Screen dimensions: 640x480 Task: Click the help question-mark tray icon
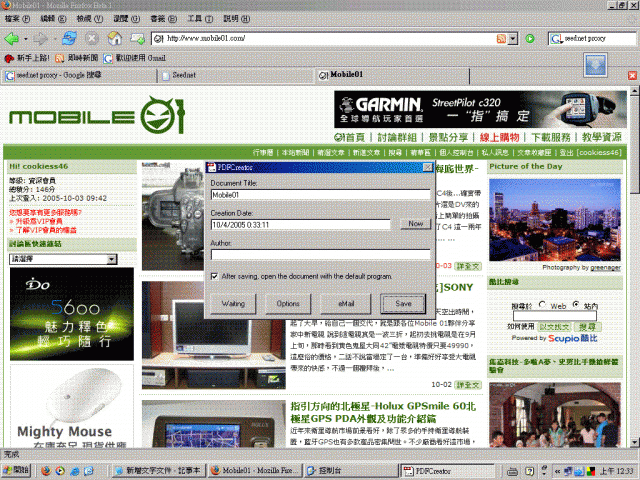[x=529, y=471]
